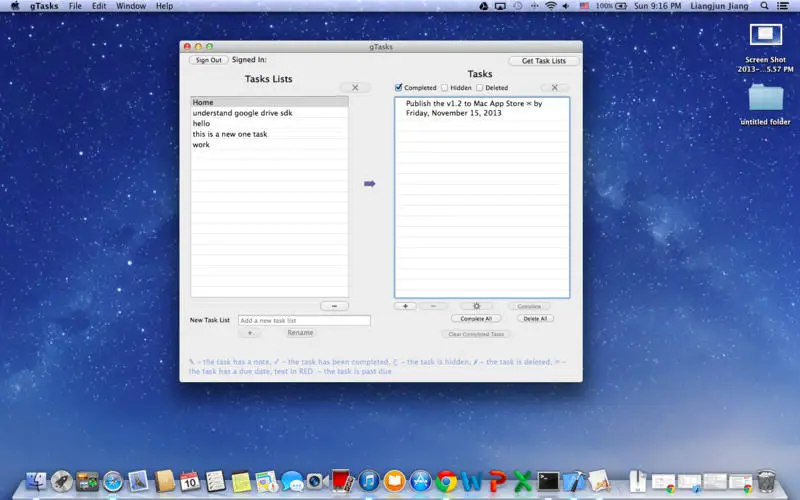Open the File menu
Screen dimensions: 800x500
pyautogui.click(x=75, y=6)
